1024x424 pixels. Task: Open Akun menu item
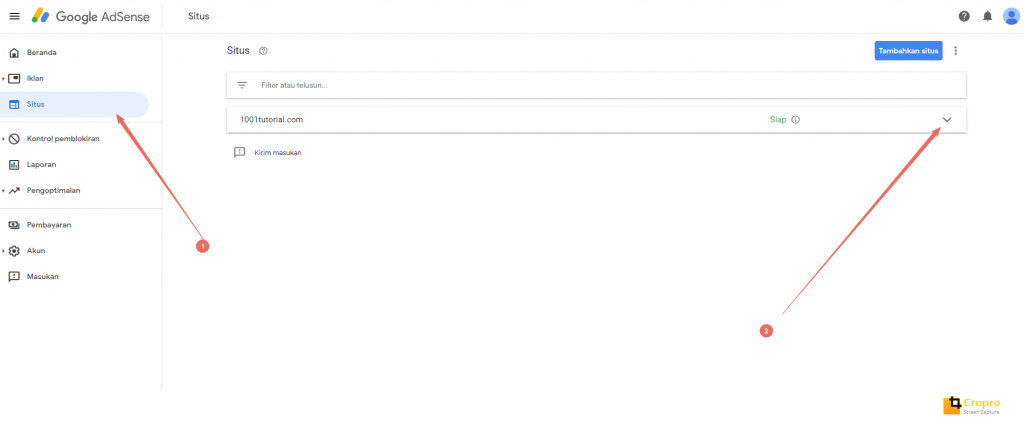36,251
